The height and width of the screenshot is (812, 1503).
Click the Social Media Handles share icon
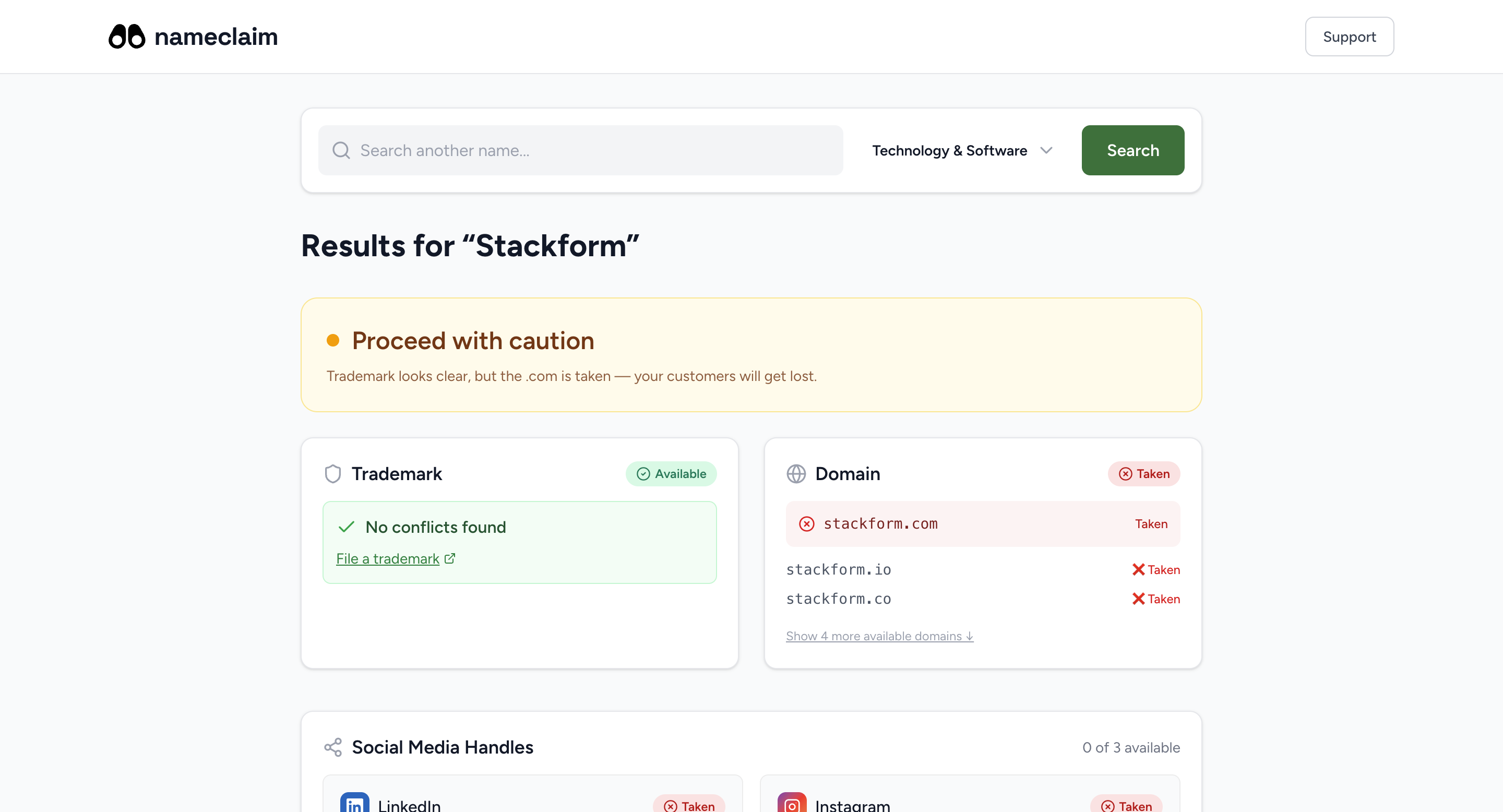[332, 747]
